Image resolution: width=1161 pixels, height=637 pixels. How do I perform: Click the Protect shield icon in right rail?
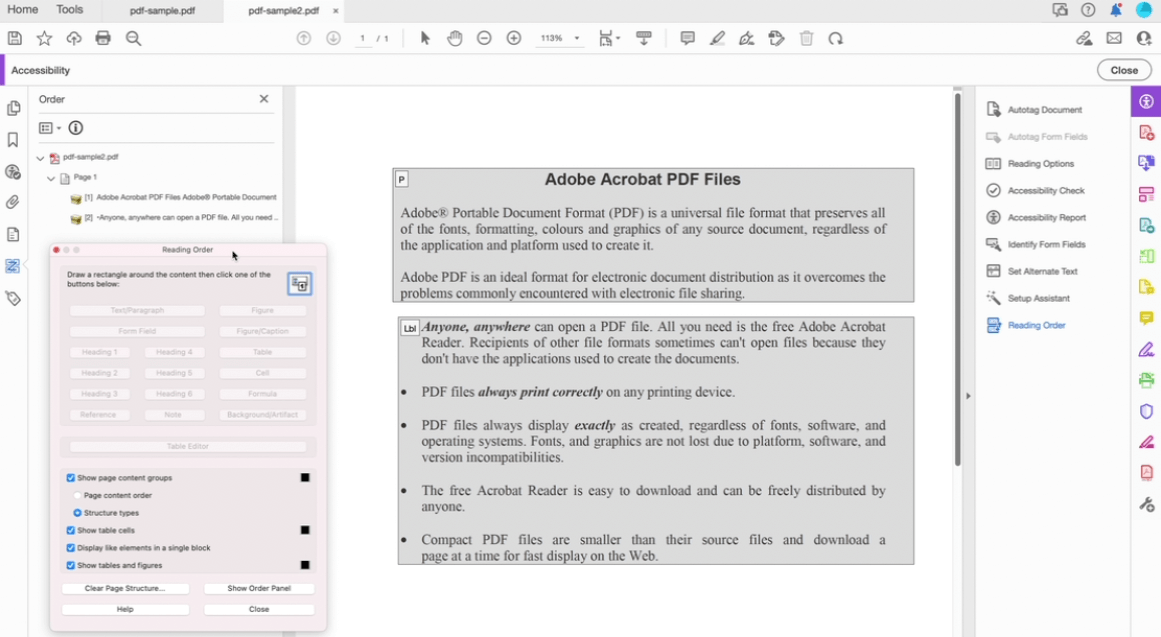pos(1146,412)
